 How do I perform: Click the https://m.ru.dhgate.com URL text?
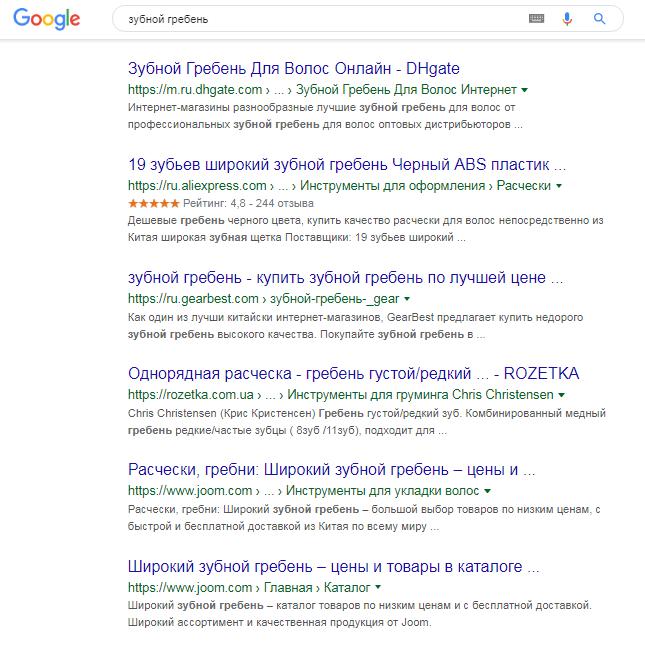point(195,90)
